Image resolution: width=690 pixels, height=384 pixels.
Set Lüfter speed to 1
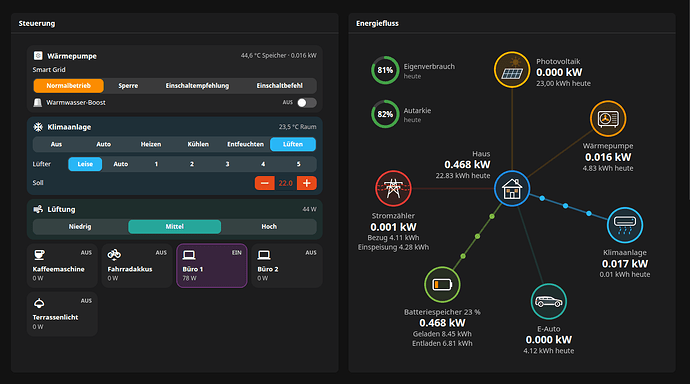[156, 164]
